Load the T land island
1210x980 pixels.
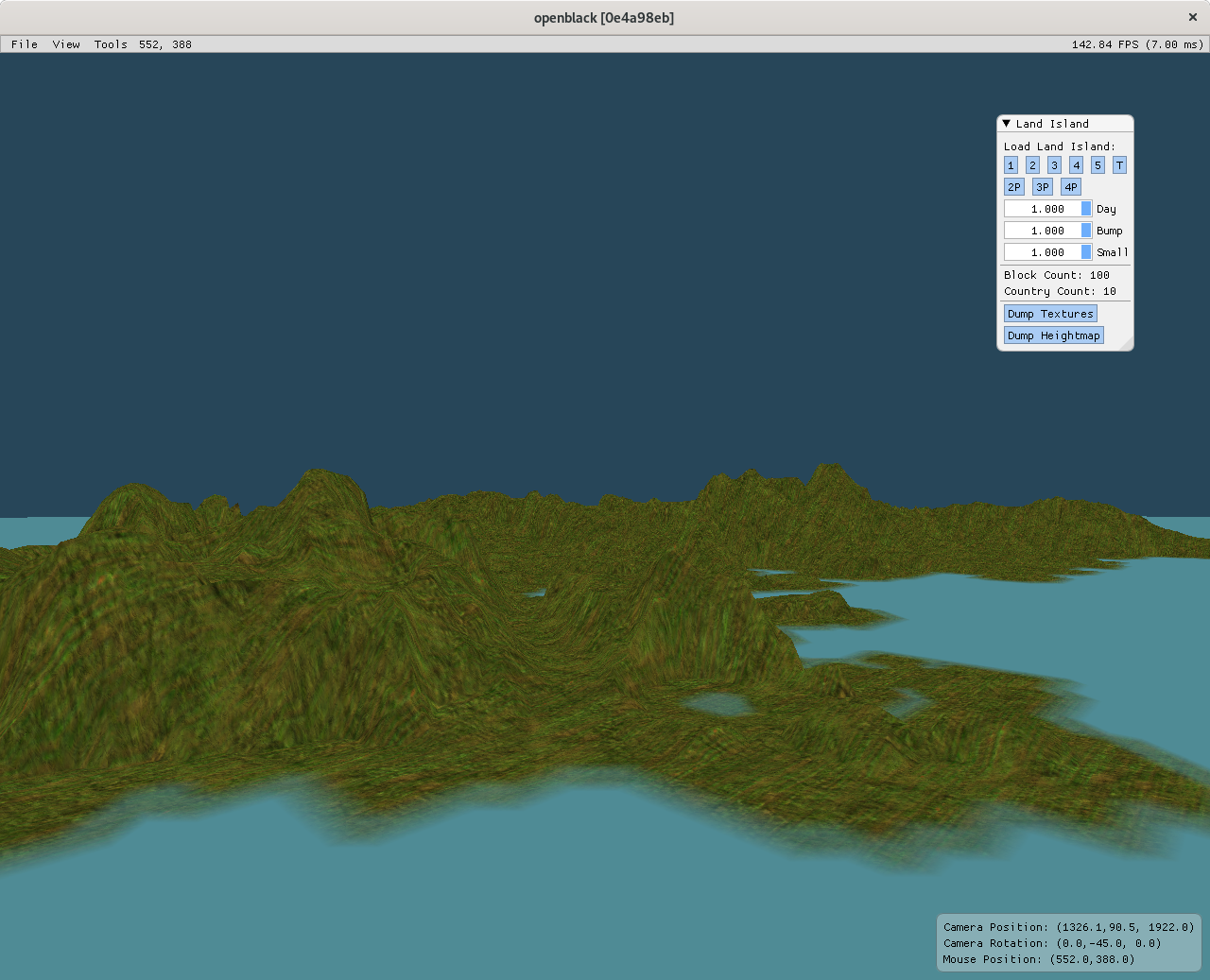tap(1119, 164)
